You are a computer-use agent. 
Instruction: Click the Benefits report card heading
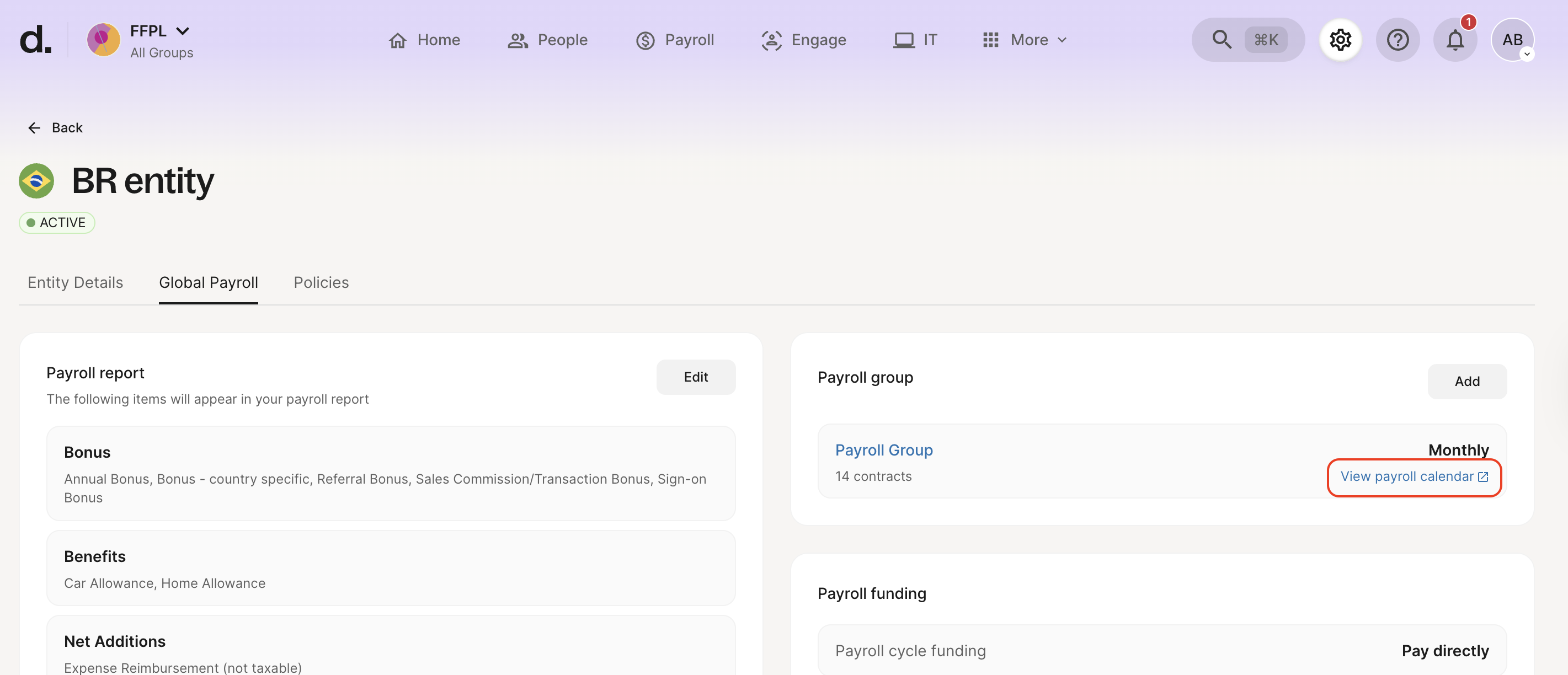point(95,556)
